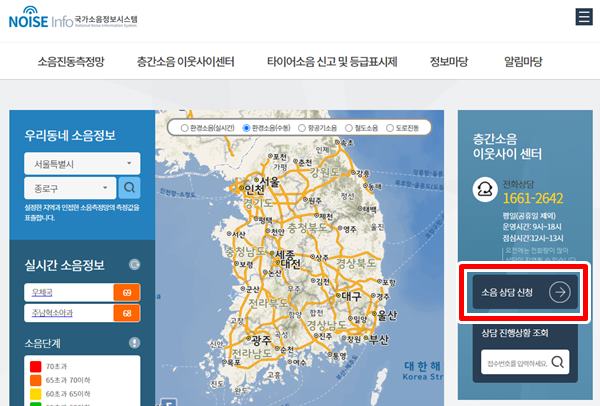Click the orange 68 noise value badge

coord(127,313)
